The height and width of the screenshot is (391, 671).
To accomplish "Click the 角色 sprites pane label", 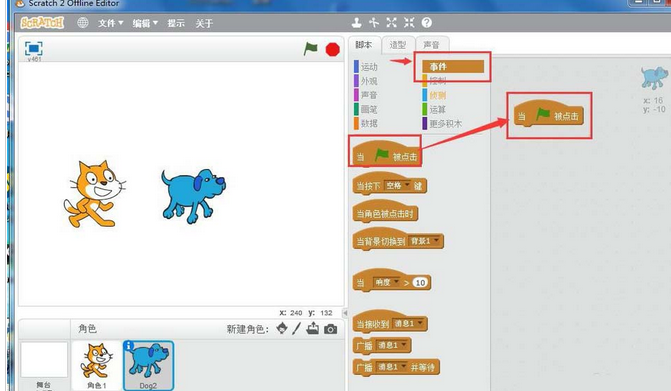I will pyautogui.click(x=87, y=329).
